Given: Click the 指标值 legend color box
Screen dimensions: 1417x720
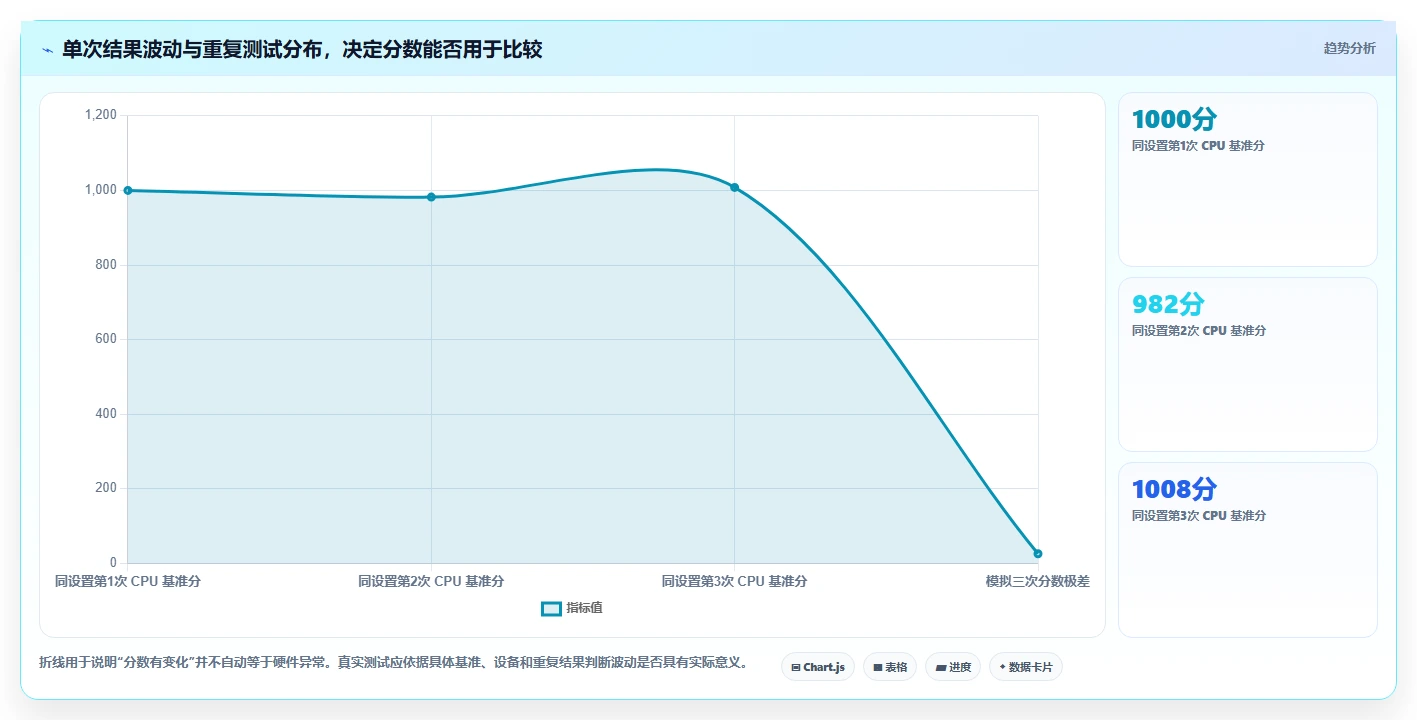Looking at the screenshot, I should pyautogui.click(x=551, y=608).
